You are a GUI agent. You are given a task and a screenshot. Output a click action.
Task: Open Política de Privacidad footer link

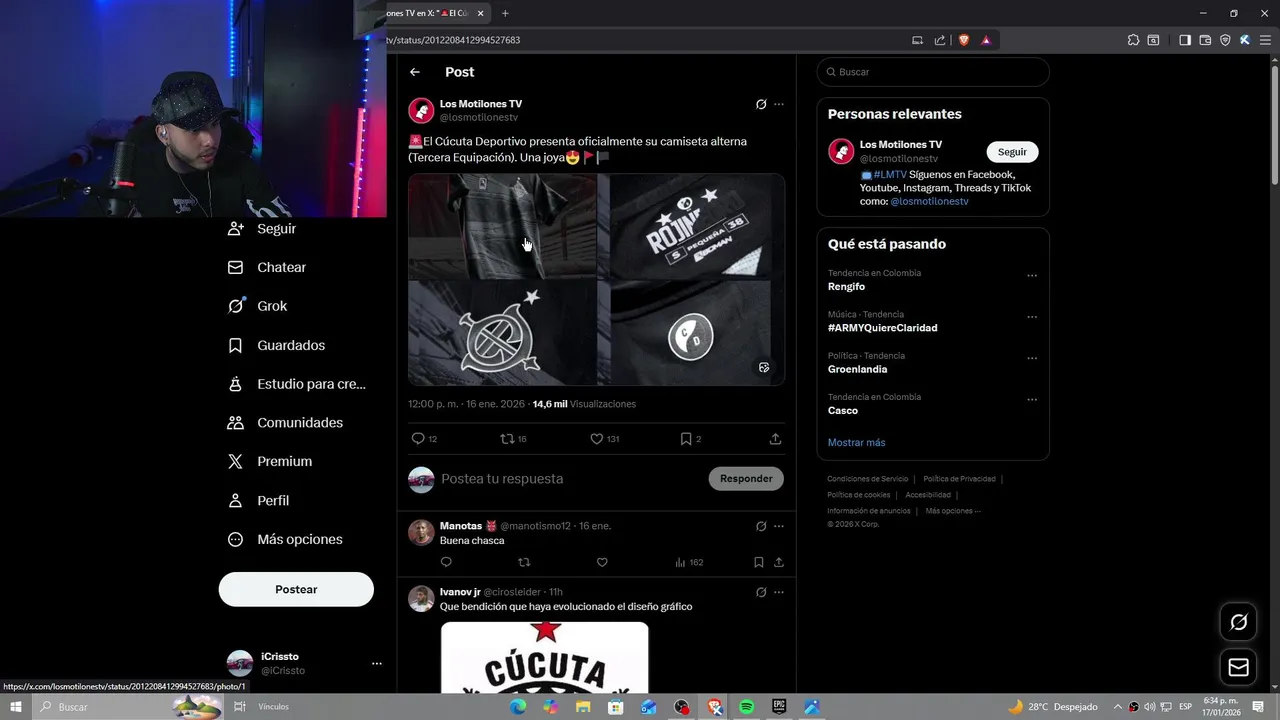point(959,479)
